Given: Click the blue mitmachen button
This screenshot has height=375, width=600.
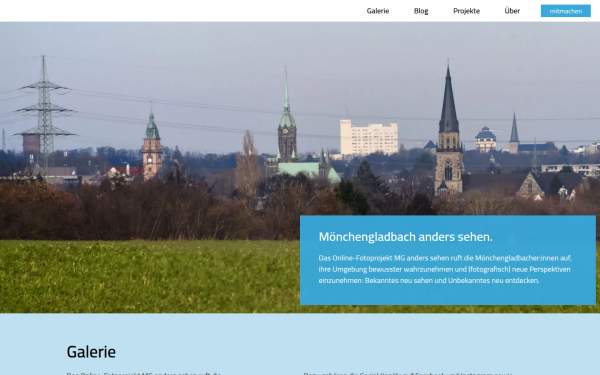Looking at the screenshot, I should (566, 11).
